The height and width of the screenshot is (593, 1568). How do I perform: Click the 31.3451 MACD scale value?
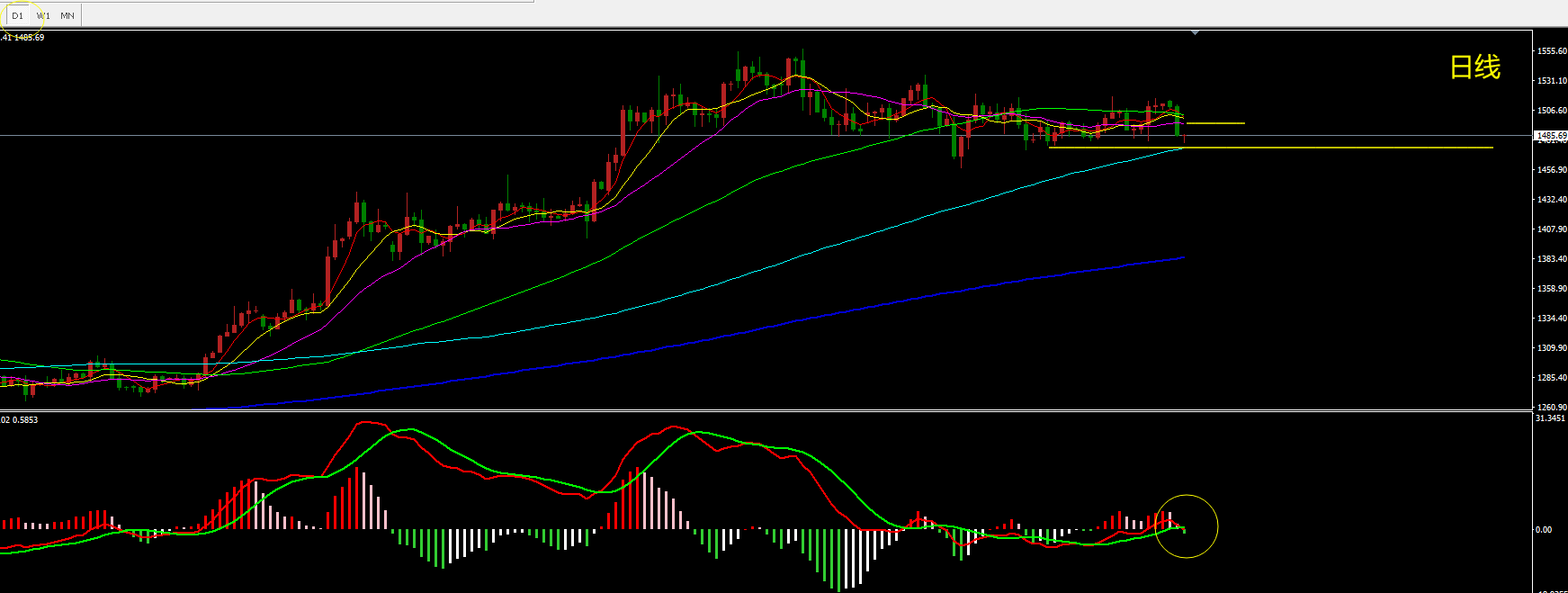(x=1550, y=418)
